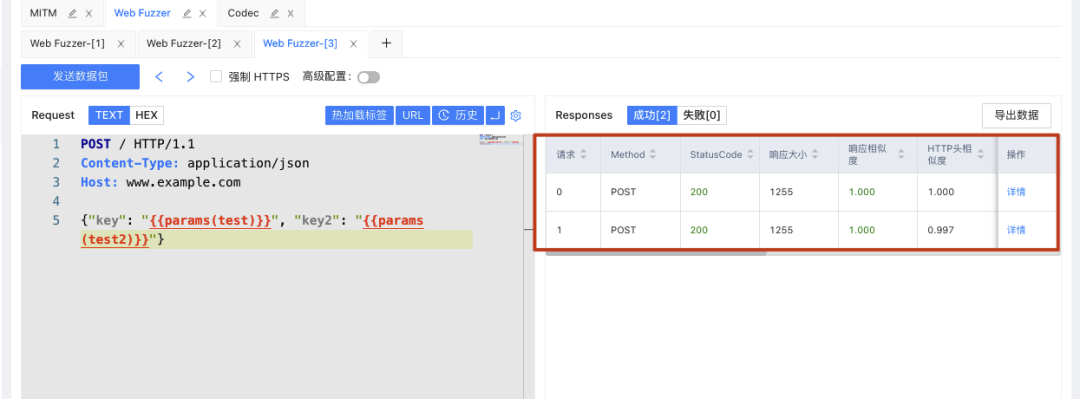Click the Content-Type application/json line
The image size is (1080, 399).
click(x=195, y=163)
